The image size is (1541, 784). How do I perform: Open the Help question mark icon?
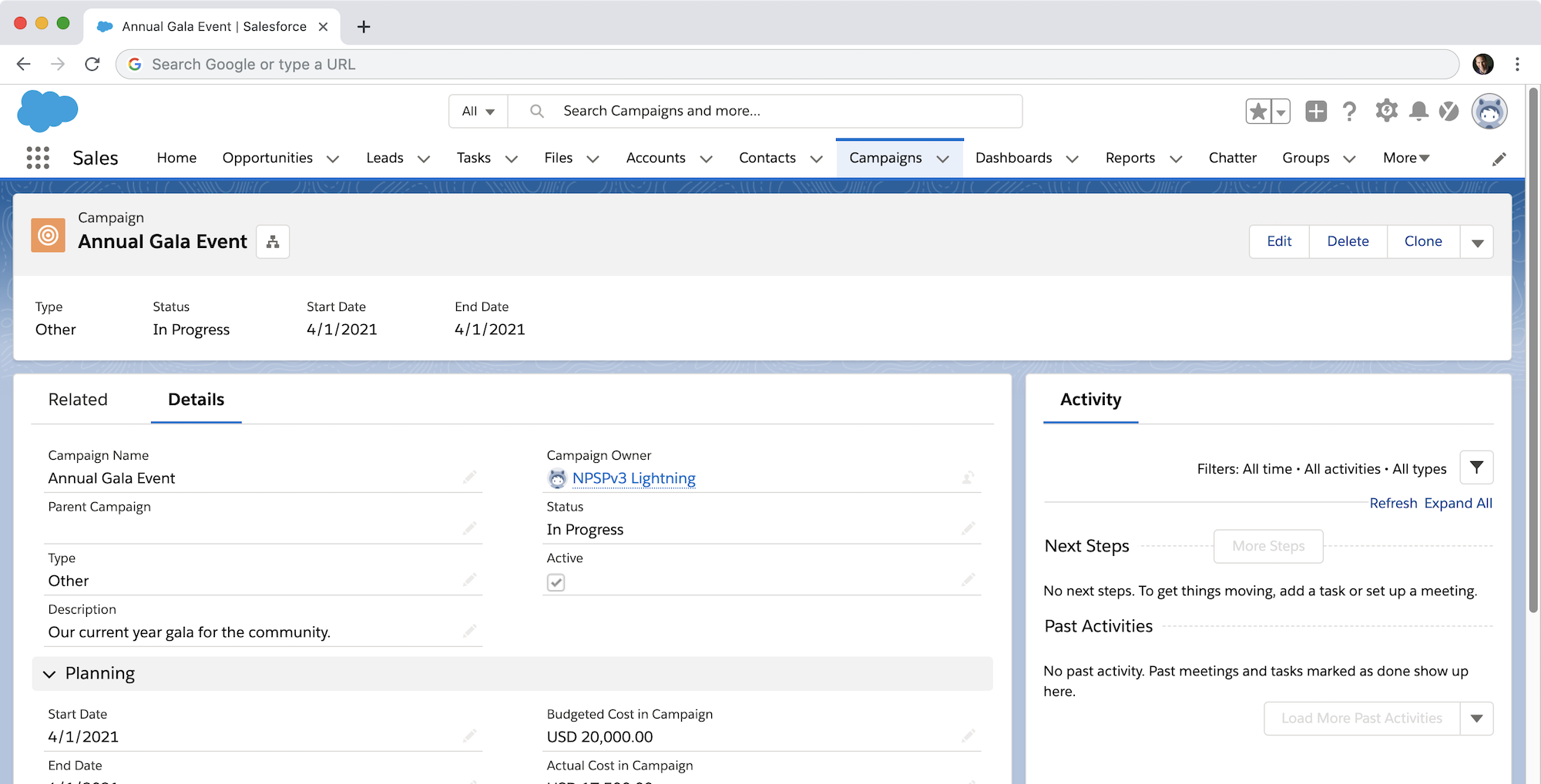click(1349, 111)
